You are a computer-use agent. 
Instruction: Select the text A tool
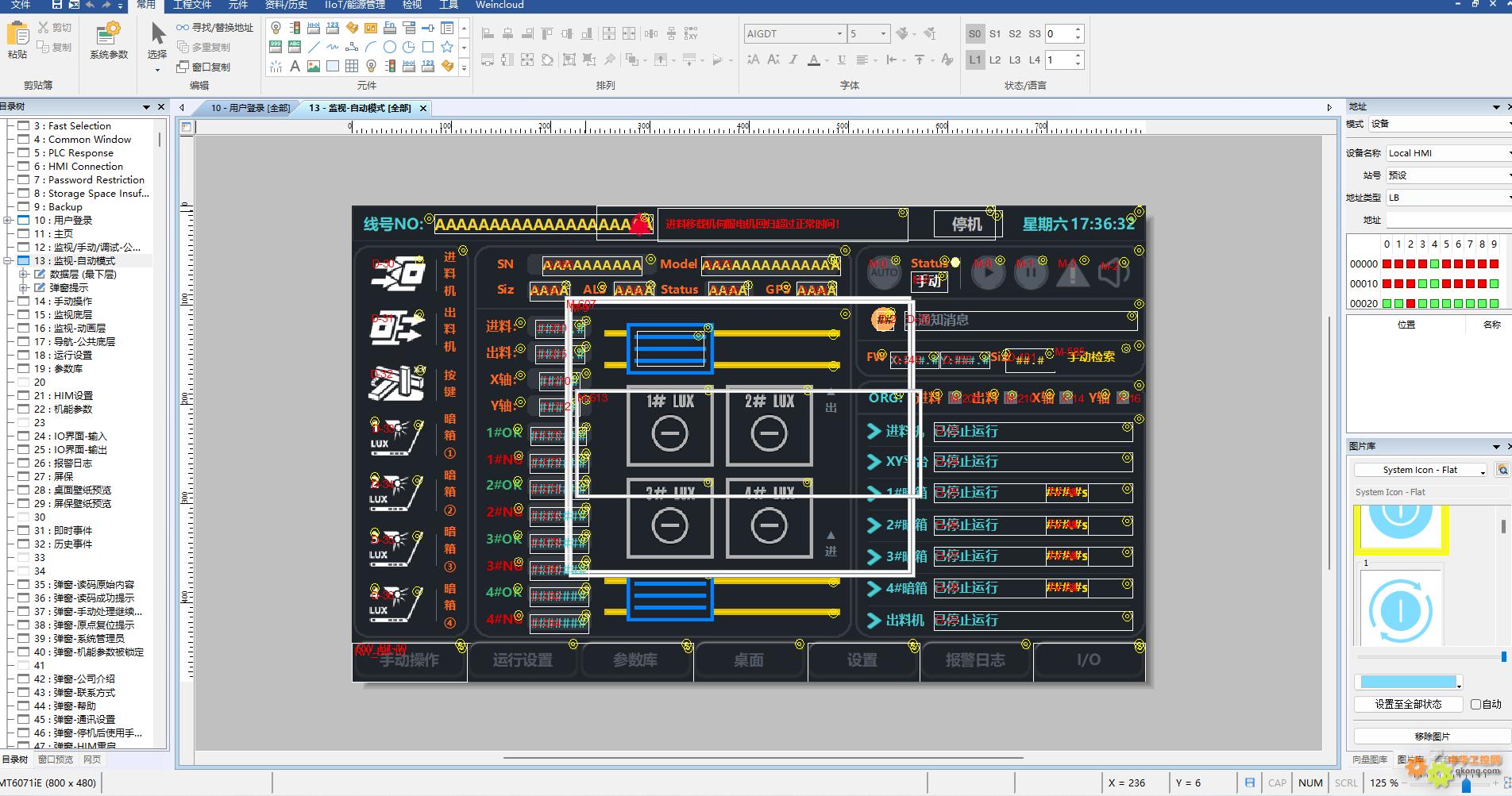295,67
